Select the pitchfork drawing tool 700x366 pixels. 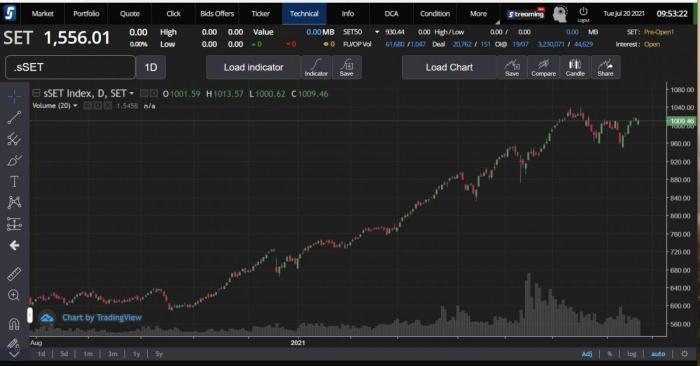click(x=14, y=139)
